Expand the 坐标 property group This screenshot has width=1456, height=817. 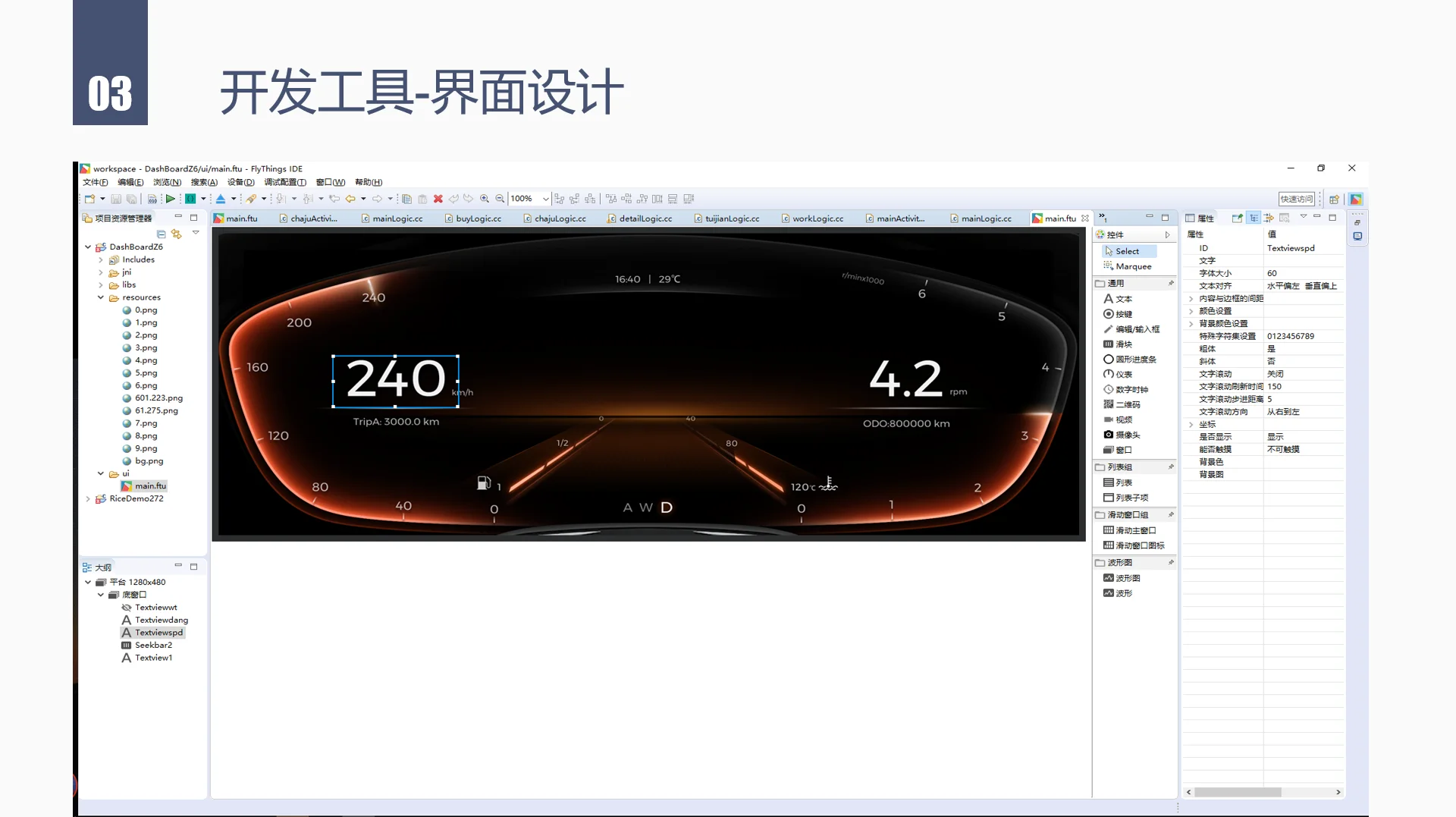click(x=1191, y=425)
